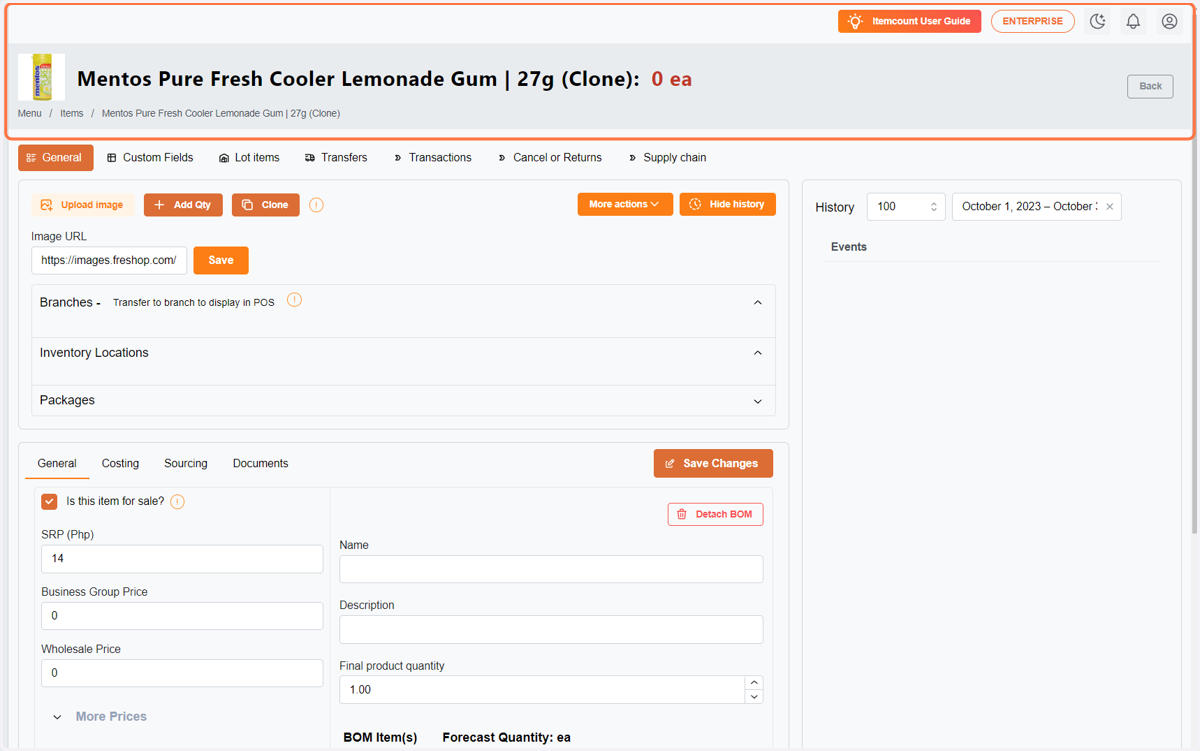The height and width of the screenshot is (751, 1200).
Task: Click the Wholesale Price field
Action: (182, 673)
